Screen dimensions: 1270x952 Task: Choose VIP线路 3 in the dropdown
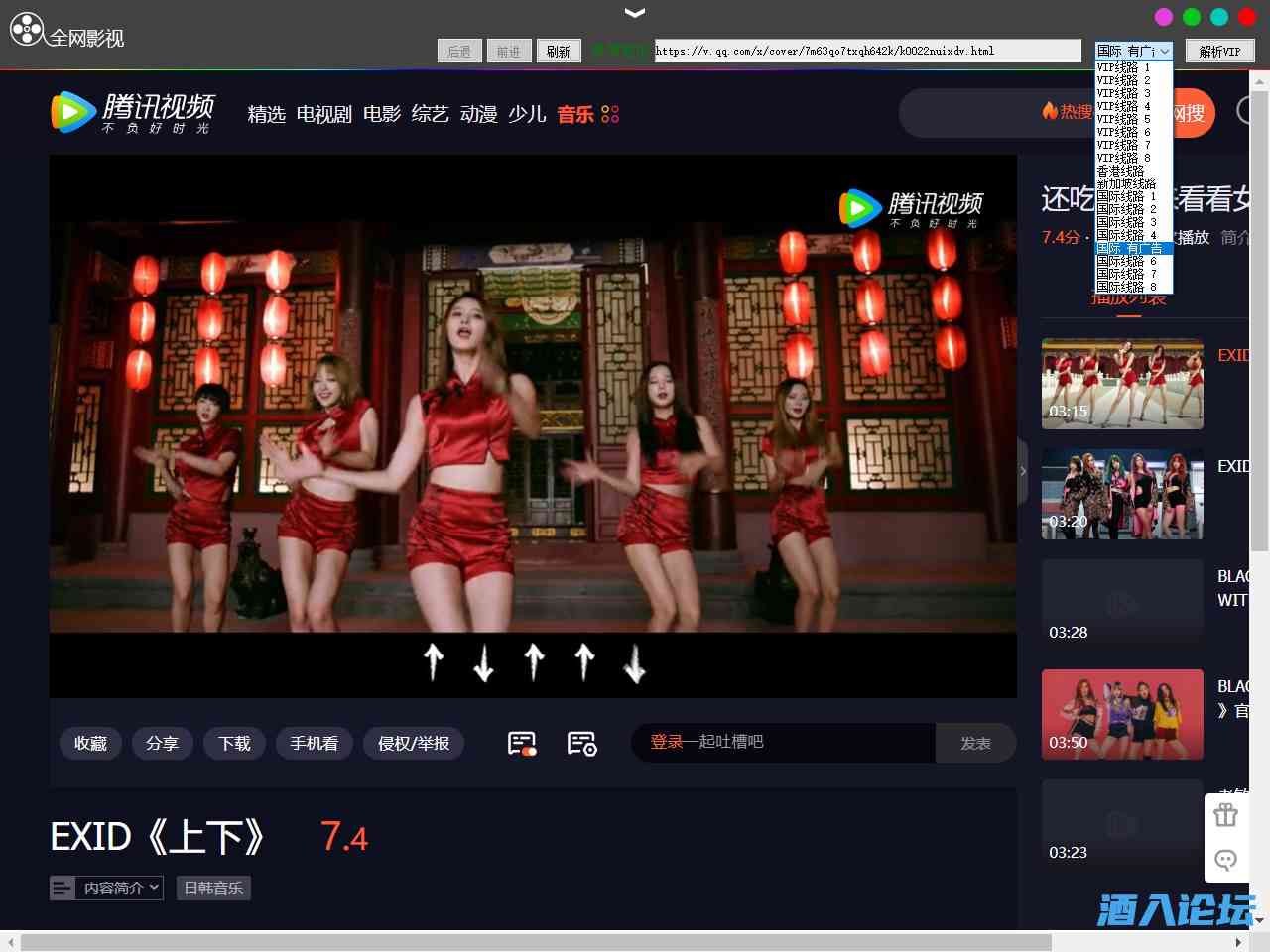pos(1123,93)
